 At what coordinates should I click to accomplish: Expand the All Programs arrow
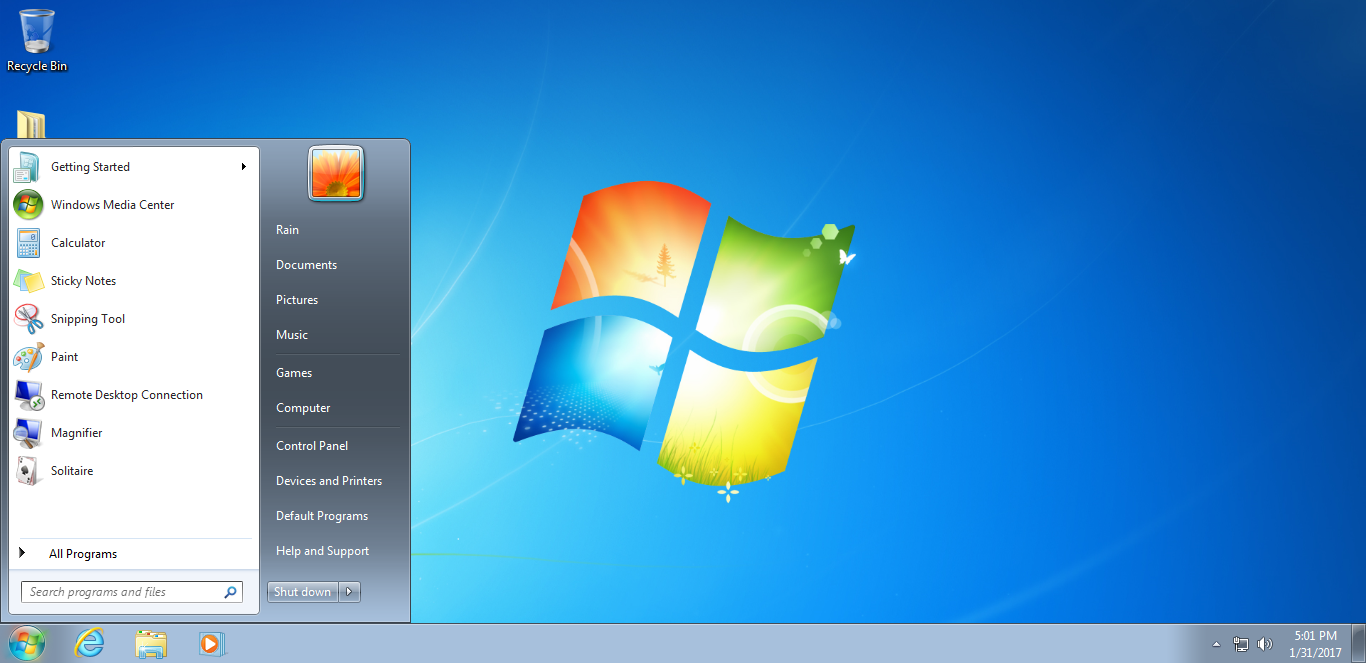(x=22, y=553)
